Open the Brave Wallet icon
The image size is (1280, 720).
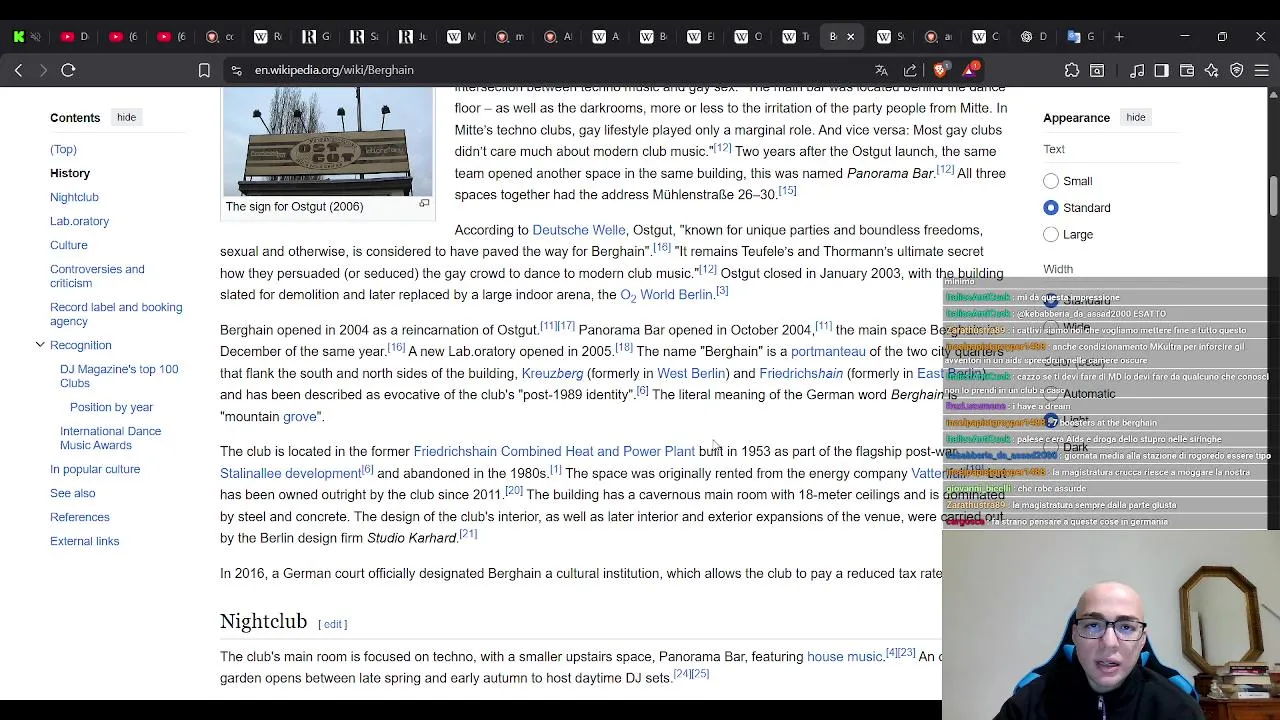pyautogui.click(x=1187, y=70)
